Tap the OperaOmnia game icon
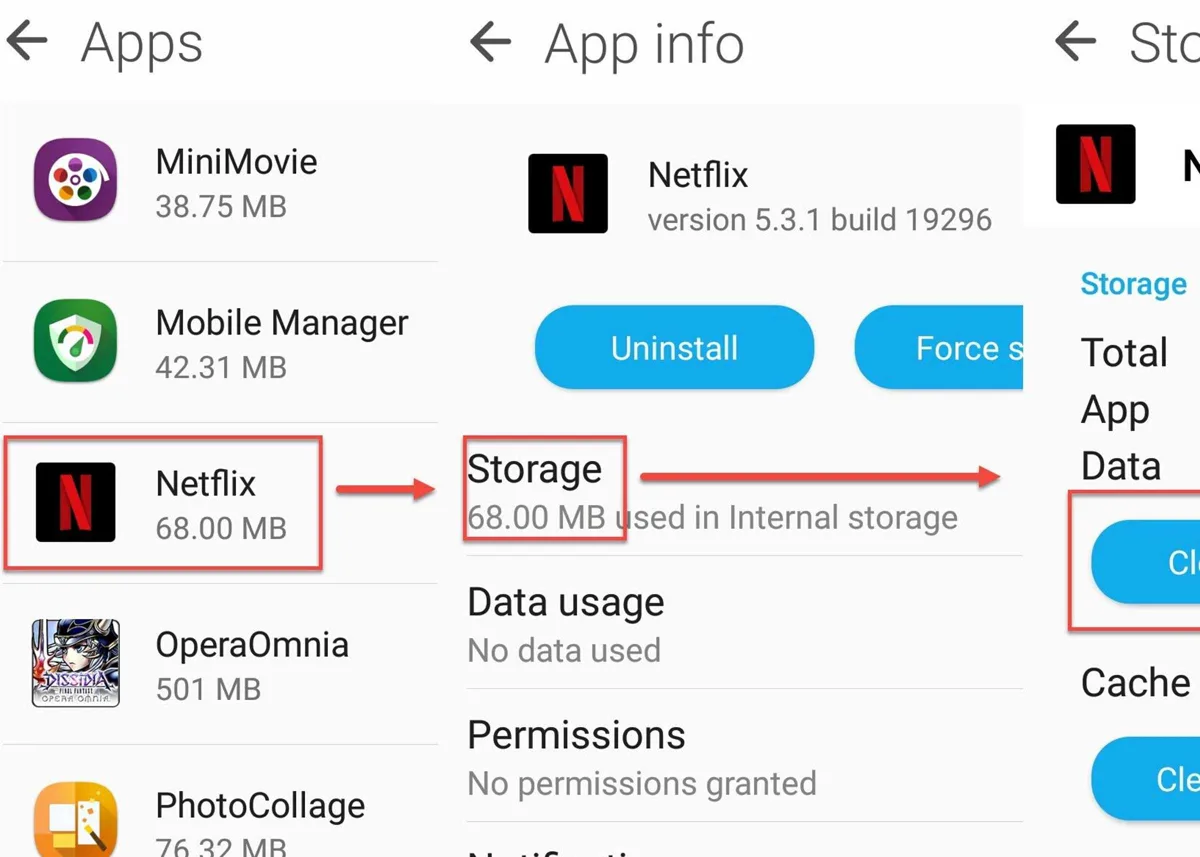Image resolution: width=1200 pixels, height=857 pixels. [75, 663]
